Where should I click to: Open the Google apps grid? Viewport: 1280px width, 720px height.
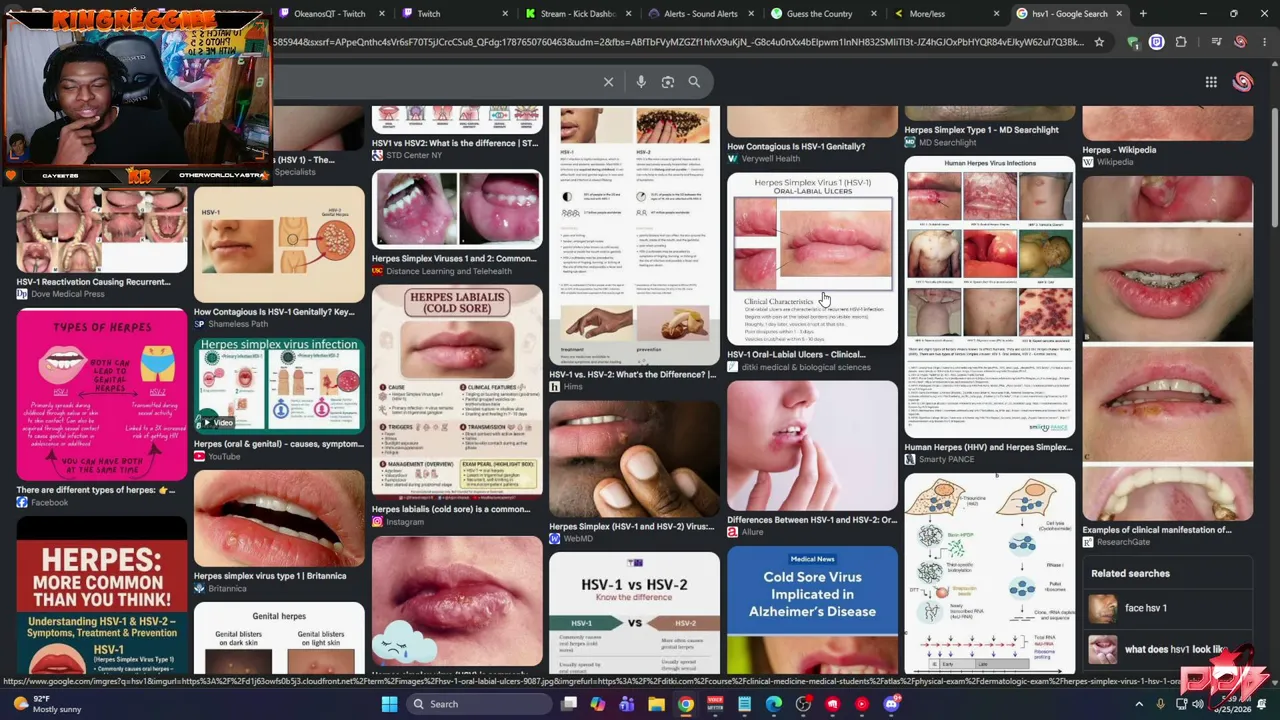click(1211, 82)
